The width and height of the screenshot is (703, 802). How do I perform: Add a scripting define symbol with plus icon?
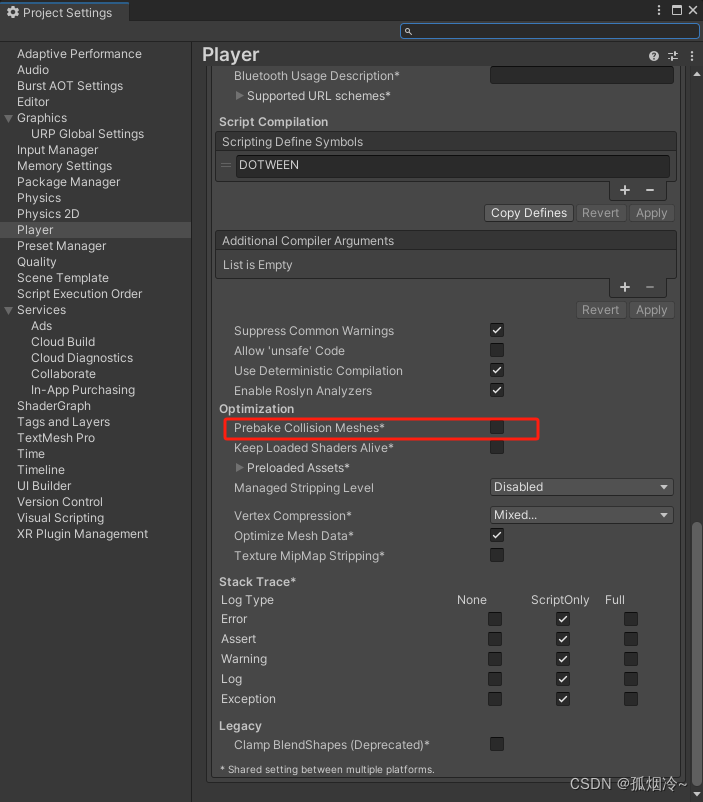coord(624,189)
